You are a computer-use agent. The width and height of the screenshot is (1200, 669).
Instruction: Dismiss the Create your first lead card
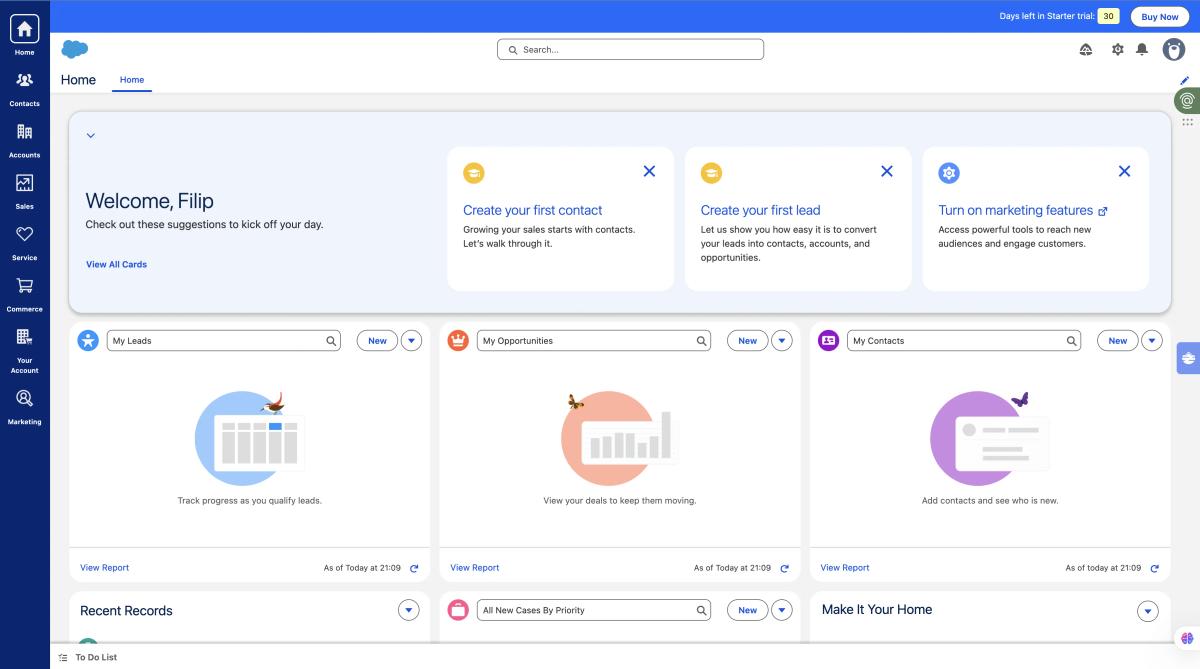coord(887,171)
